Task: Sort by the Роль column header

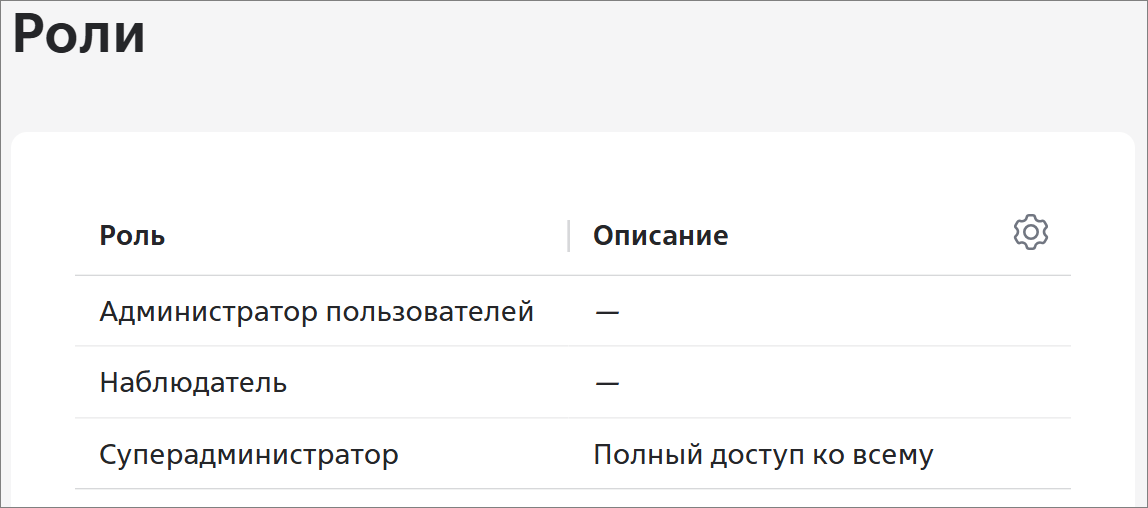Action: pyautogui.click(x=133, y=236)
